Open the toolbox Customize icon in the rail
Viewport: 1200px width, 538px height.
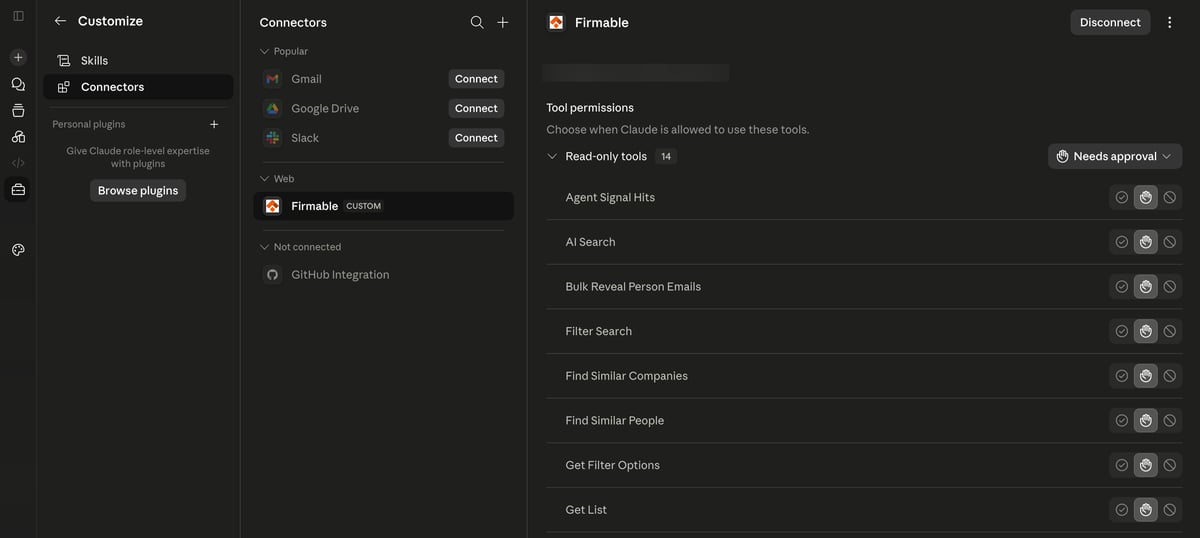(x=18, y=189)
